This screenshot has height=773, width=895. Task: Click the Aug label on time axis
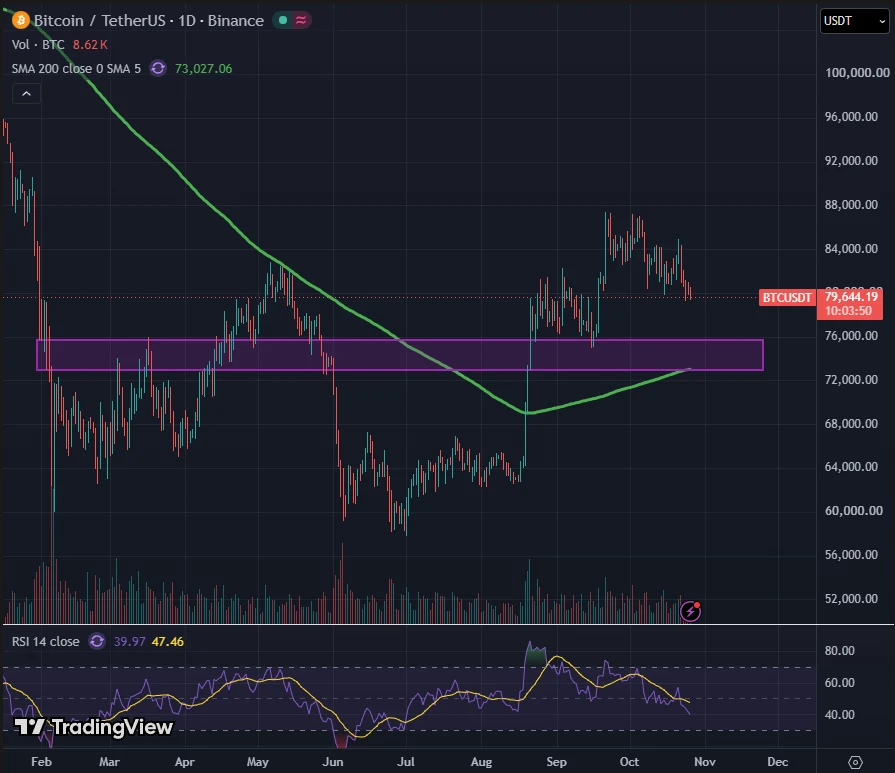tap(481, 762)
